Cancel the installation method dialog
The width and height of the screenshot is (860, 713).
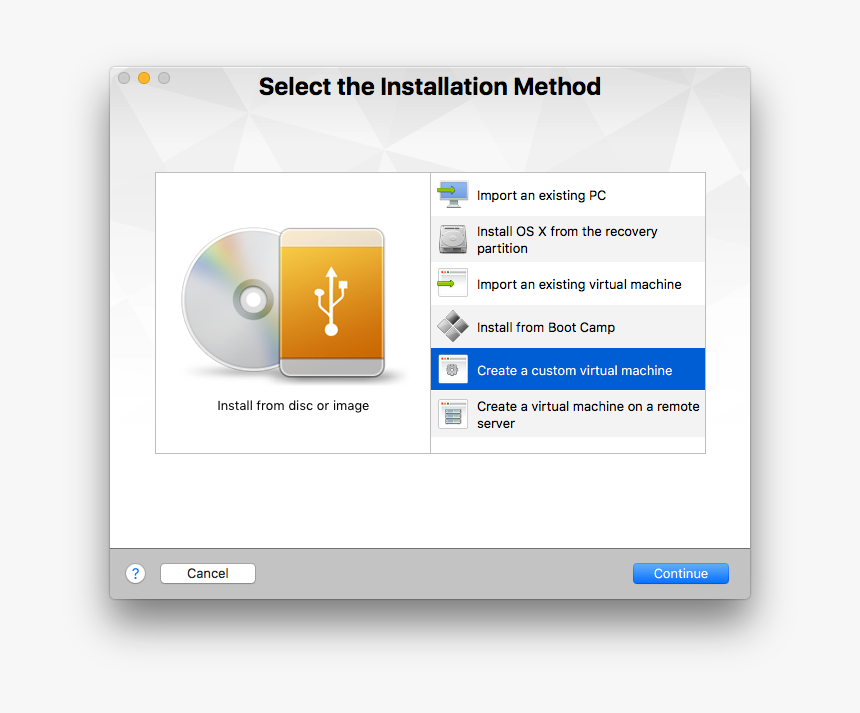pos(208,574)
